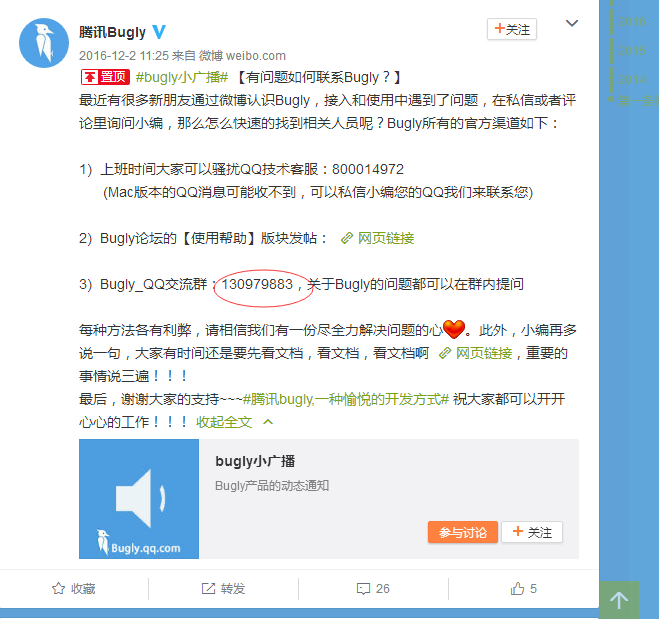Click the Bugly产品的动态通知 card description
This screenshot has height=619, width=659.
pyautogui.click(x=272, y=486)
